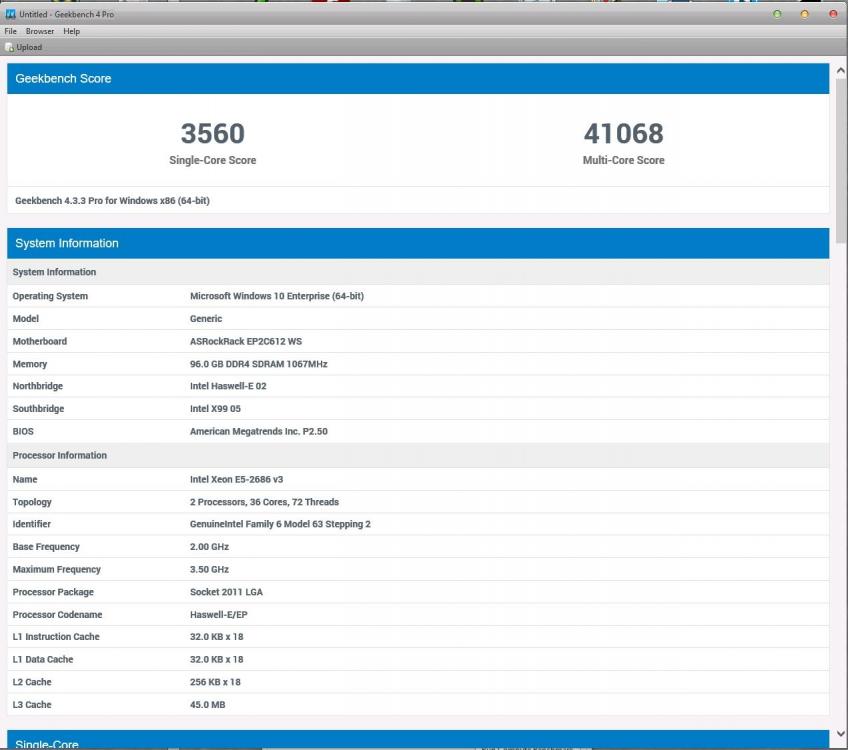
Task: Click the Upload page icon in toolbar
Action: tap(9, 48)
